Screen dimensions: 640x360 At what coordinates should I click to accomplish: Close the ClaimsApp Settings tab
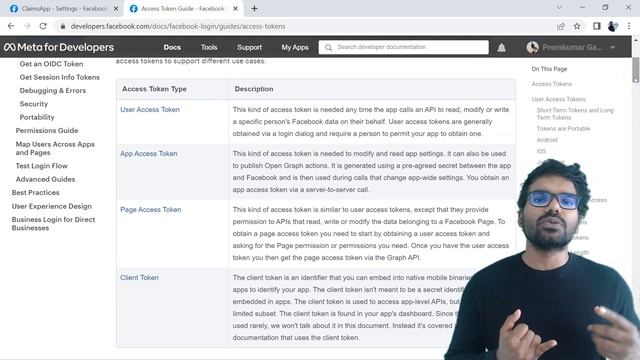tap(116, 9)
